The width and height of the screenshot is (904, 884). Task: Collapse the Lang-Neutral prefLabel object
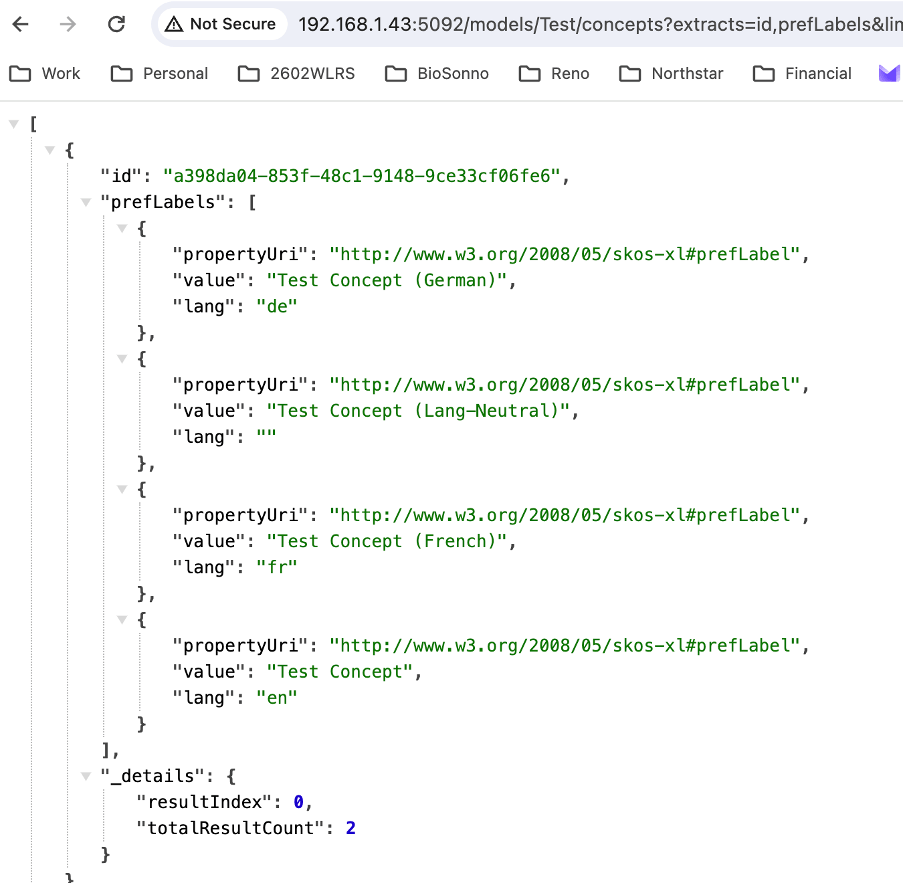point(122,359)
